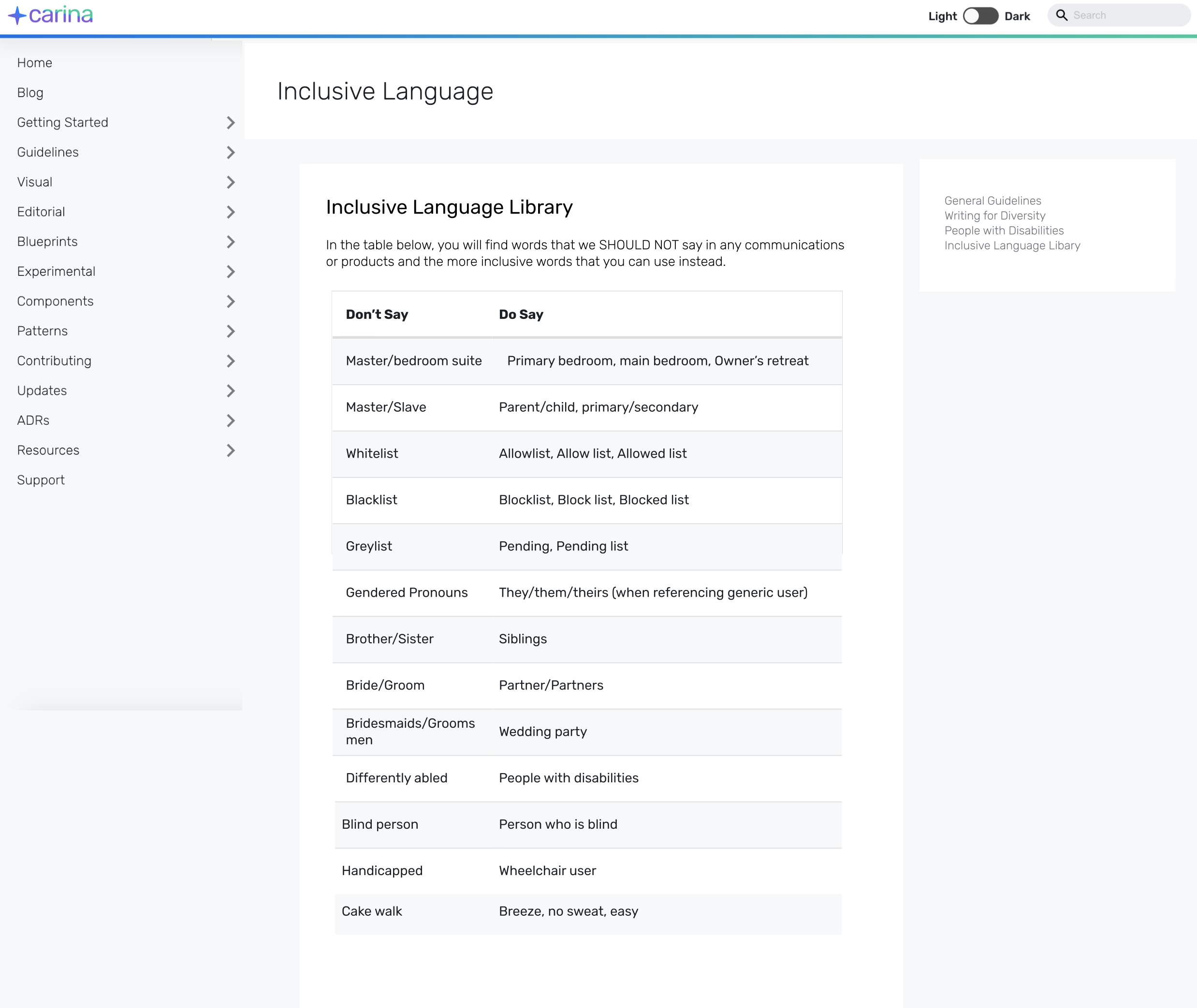Click Dark label beside theme switch
The image size is (1197, 1008).
1017,16
